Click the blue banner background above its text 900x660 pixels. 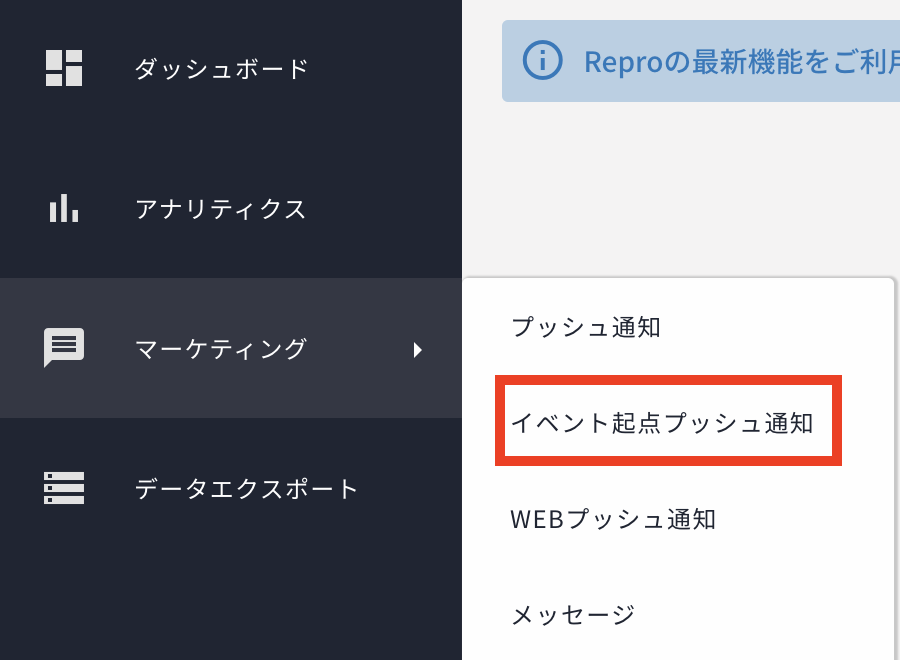point(700,30)
